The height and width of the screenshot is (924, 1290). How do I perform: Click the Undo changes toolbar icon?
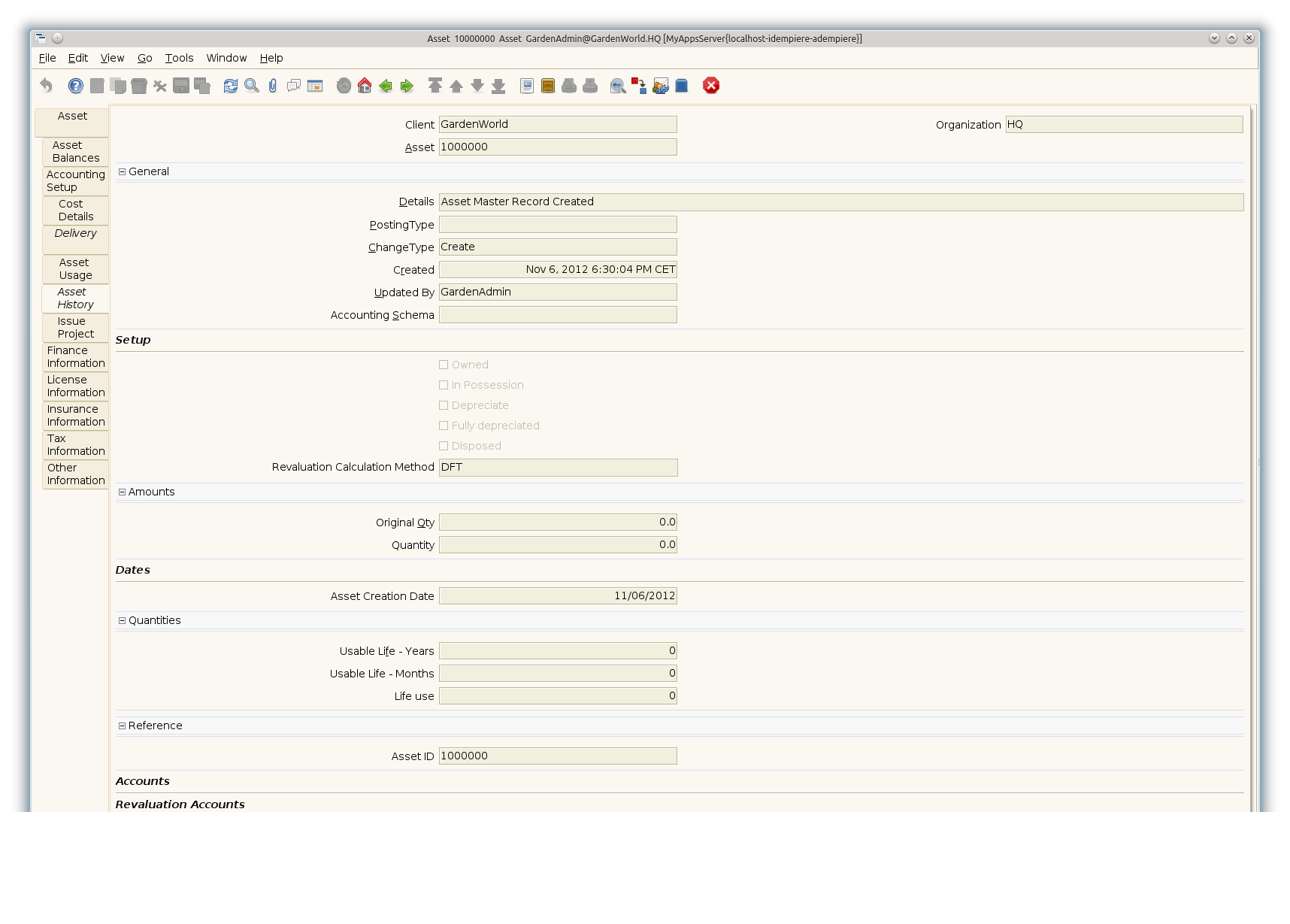pyautogui.click(x=47, y=86)
